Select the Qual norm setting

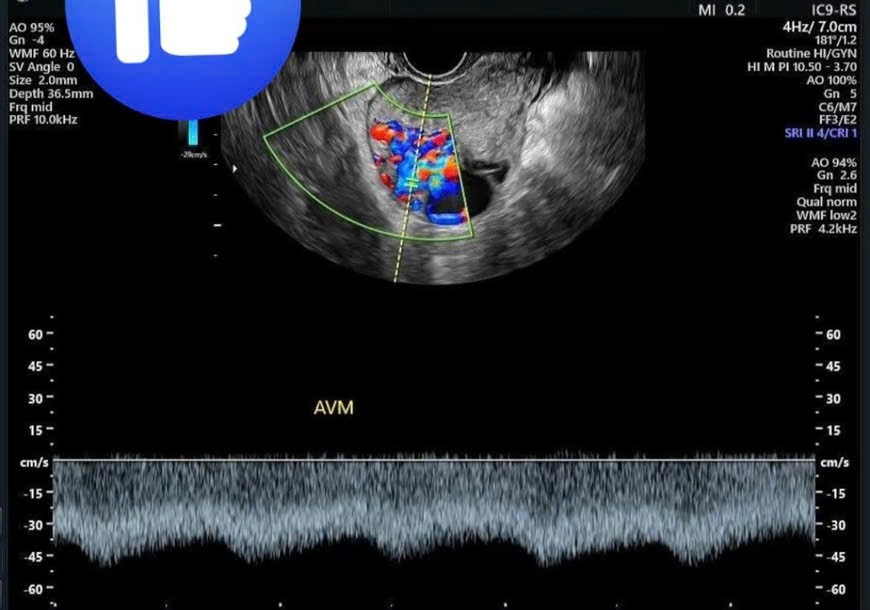point(828,202)
